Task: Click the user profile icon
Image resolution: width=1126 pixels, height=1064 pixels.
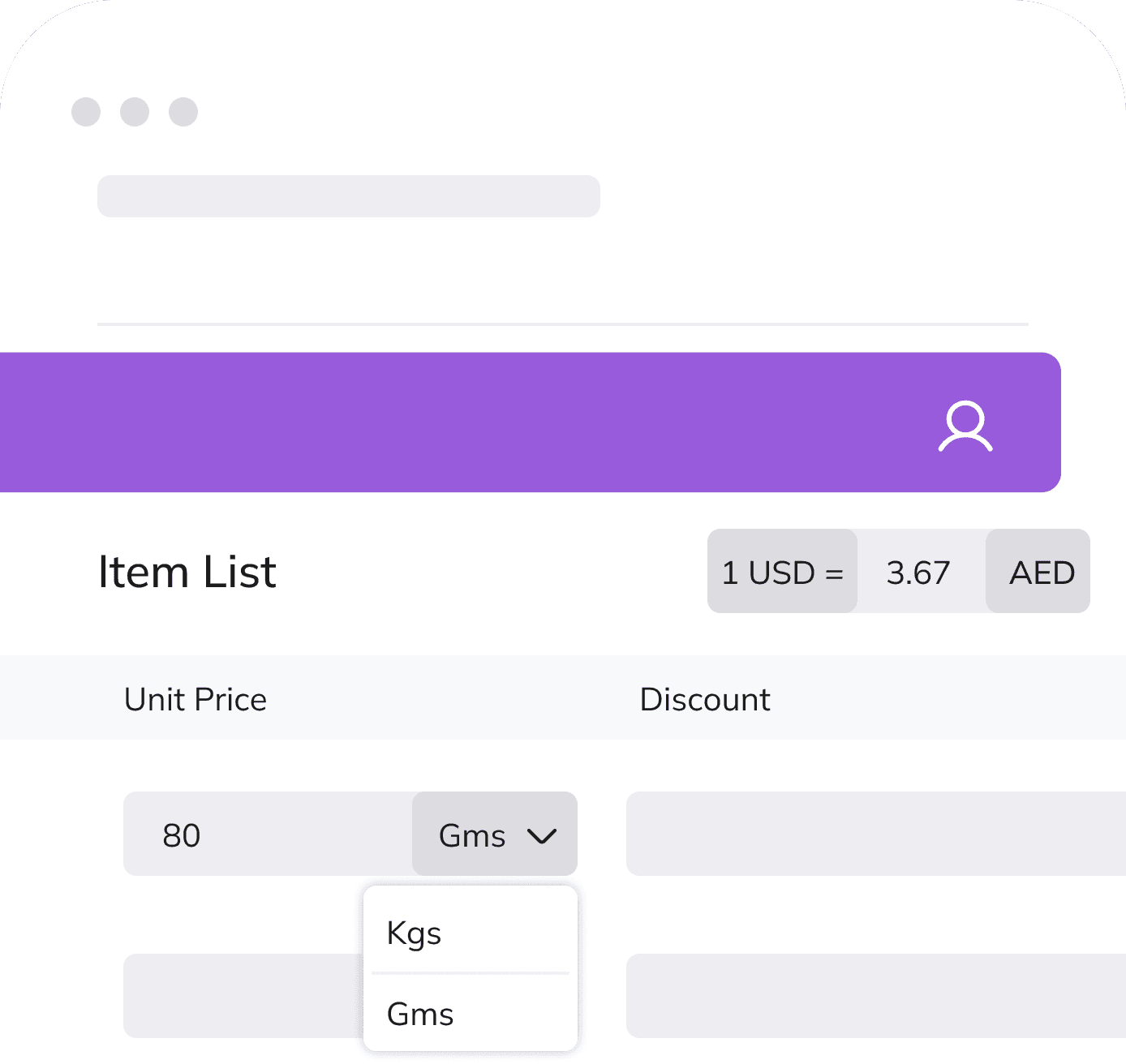Action: (965, 426)
